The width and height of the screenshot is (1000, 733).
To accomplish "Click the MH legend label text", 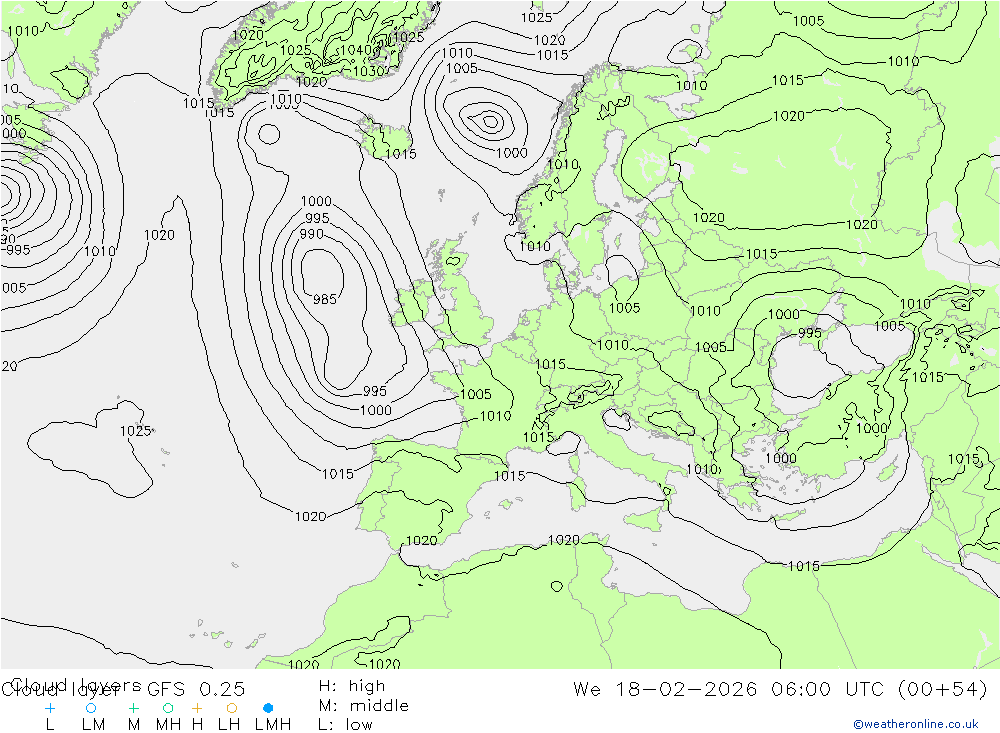I will tap(168, 725).
